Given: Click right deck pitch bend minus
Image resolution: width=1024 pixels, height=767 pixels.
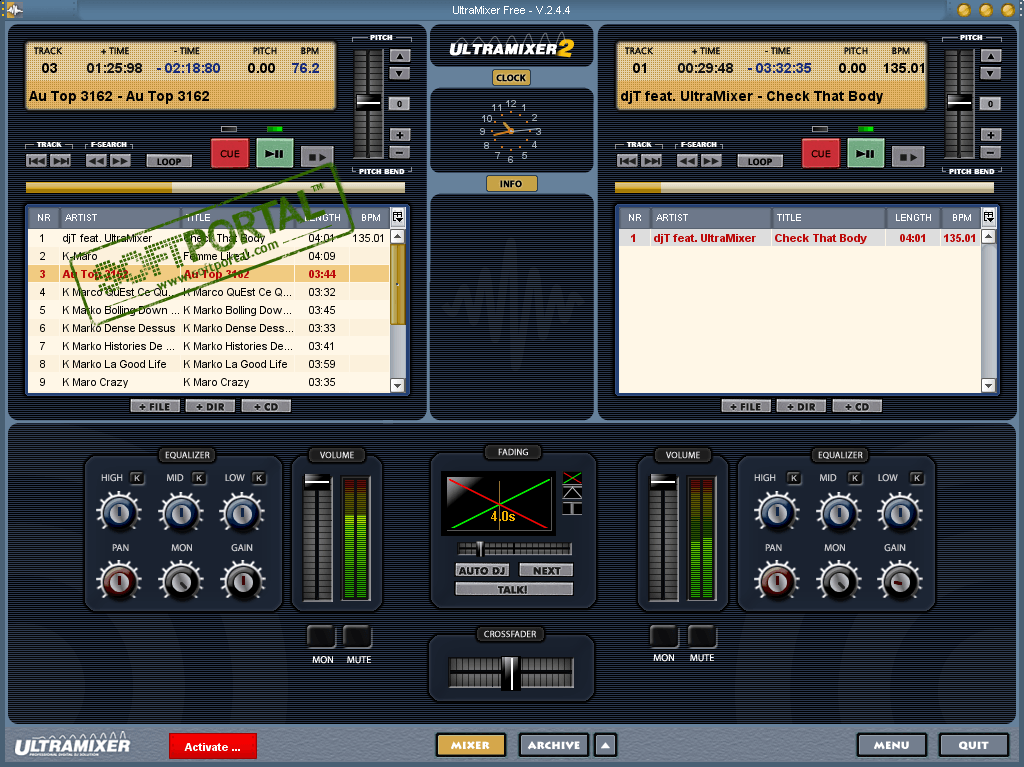Looking at the screenshot, I should click(991, 153).
